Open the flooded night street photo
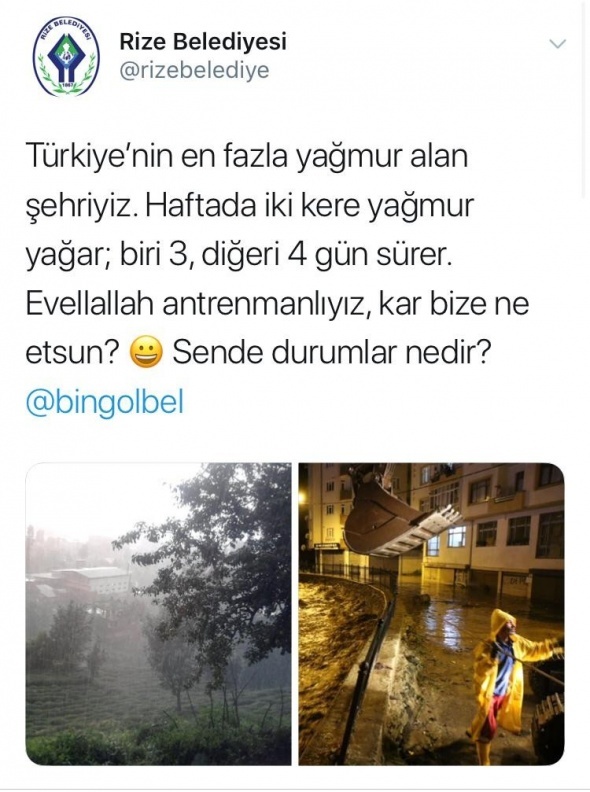This screenshot has height=792, width=590. [x=431, y=614]
